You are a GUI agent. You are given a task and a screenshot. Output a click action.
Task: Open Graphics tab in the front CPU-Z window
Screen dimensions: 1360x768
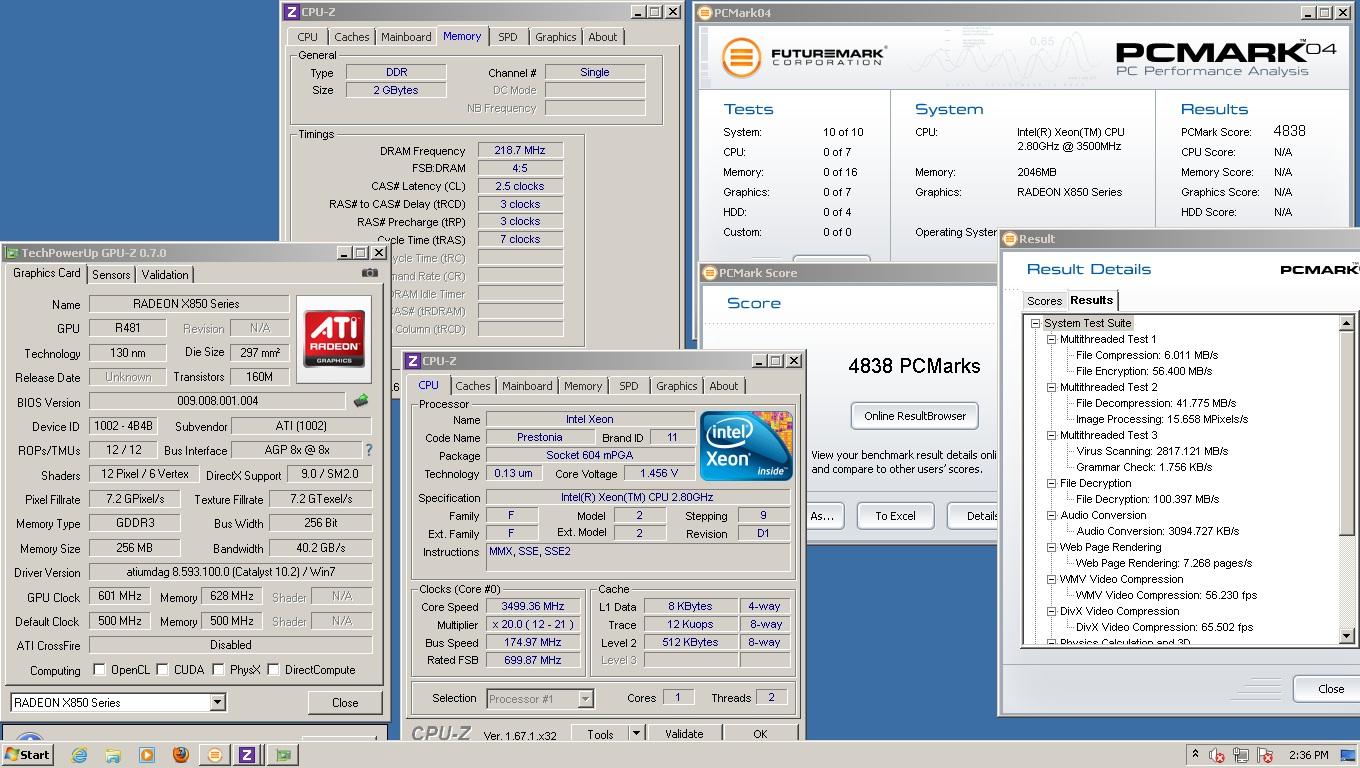coord(677,386)
